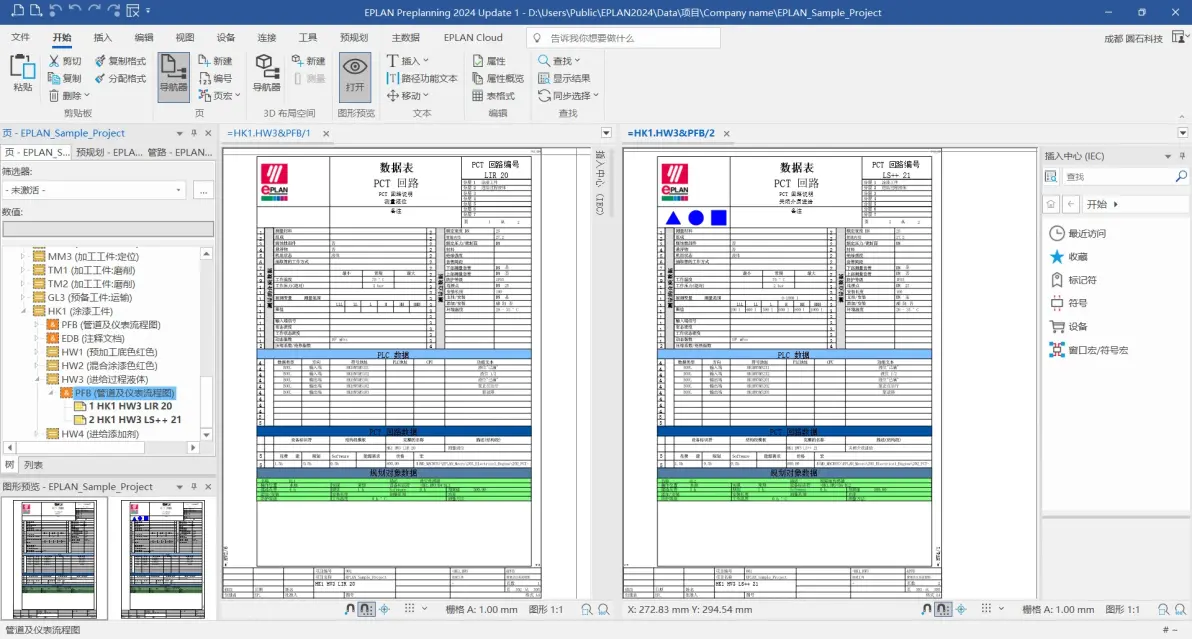Switch to =HK1.HW3&PFB/1 document tab
The image size is (1192, 639).
click(269, 133)
